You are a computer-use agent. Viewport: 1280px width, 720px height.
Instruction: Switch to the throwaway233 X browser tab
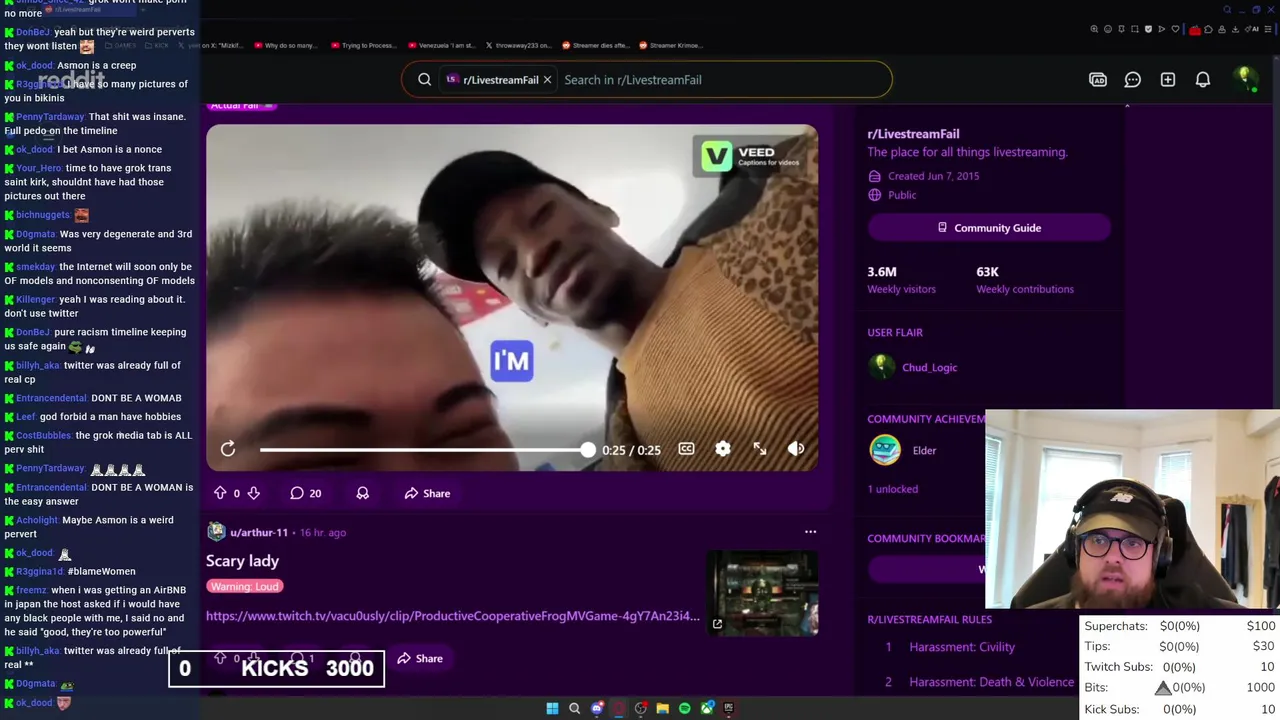pos(521,45)
